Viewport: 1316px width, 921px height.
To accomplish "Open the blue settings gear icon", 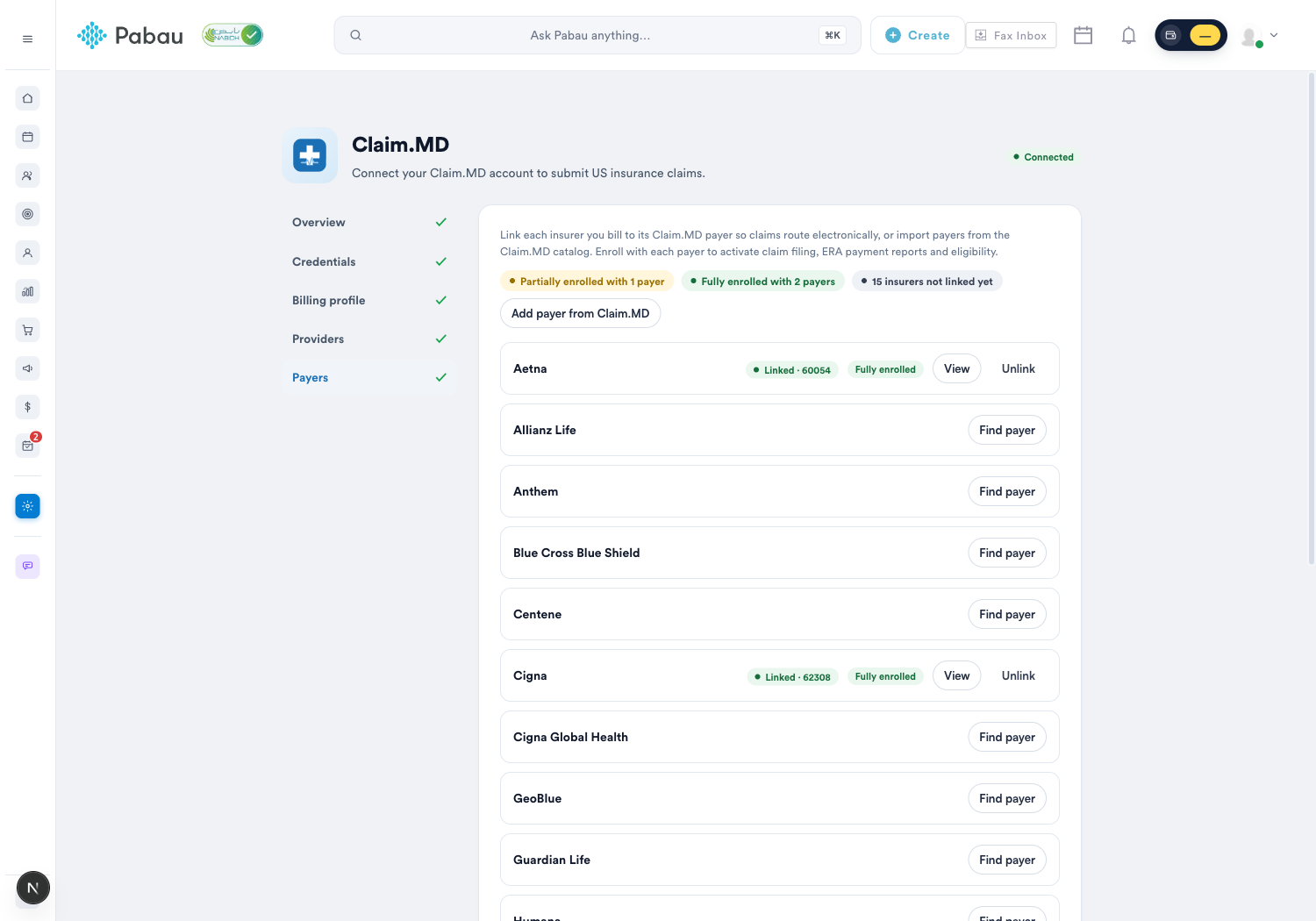I will [x=27, y=506].
